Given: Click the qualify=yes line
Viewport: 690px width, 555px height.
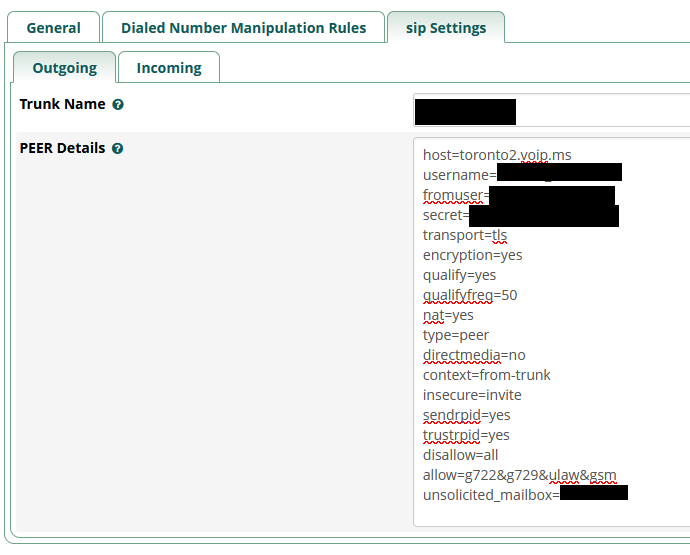Looking at the screenshot, I should point(459,275).
